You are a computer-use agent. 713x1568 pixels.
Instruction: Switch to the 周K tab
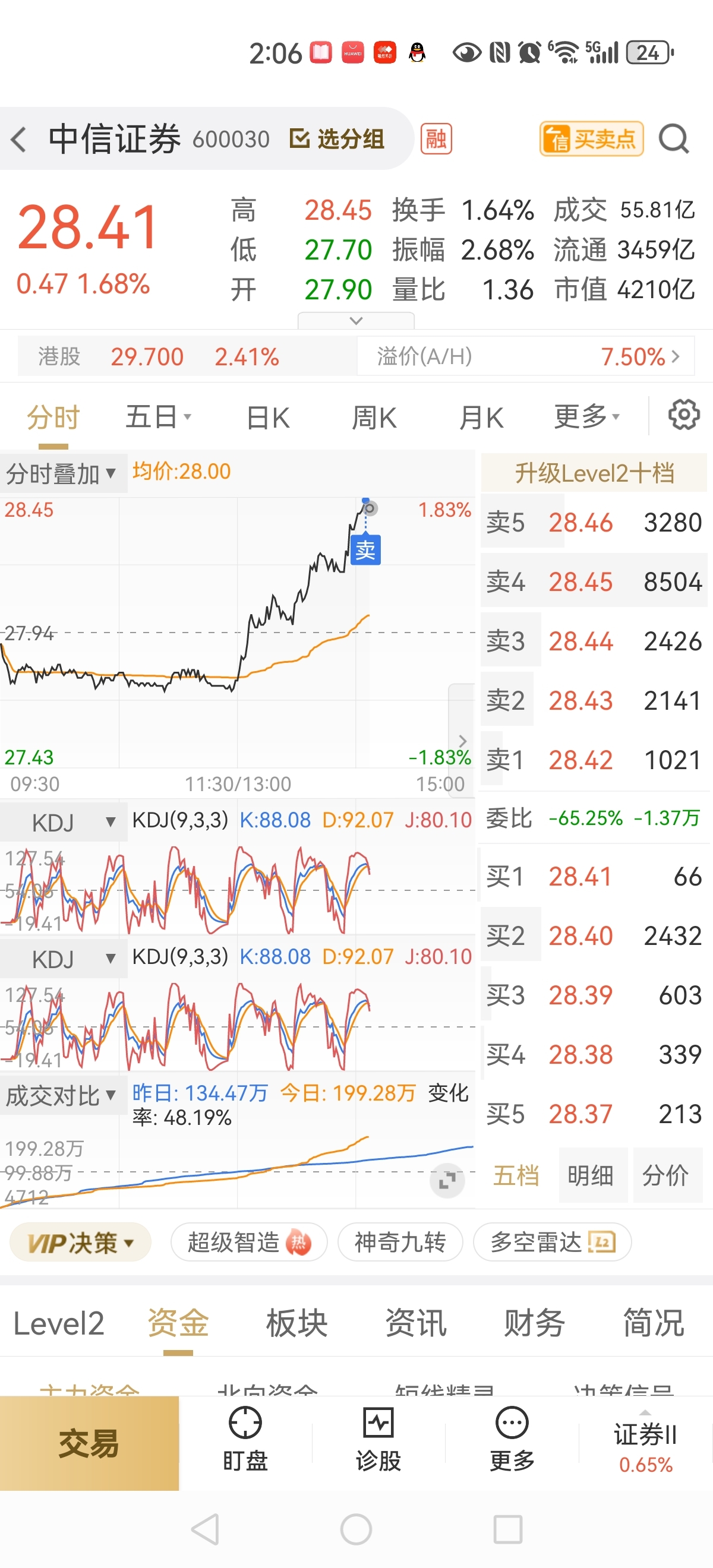(374, 418)
